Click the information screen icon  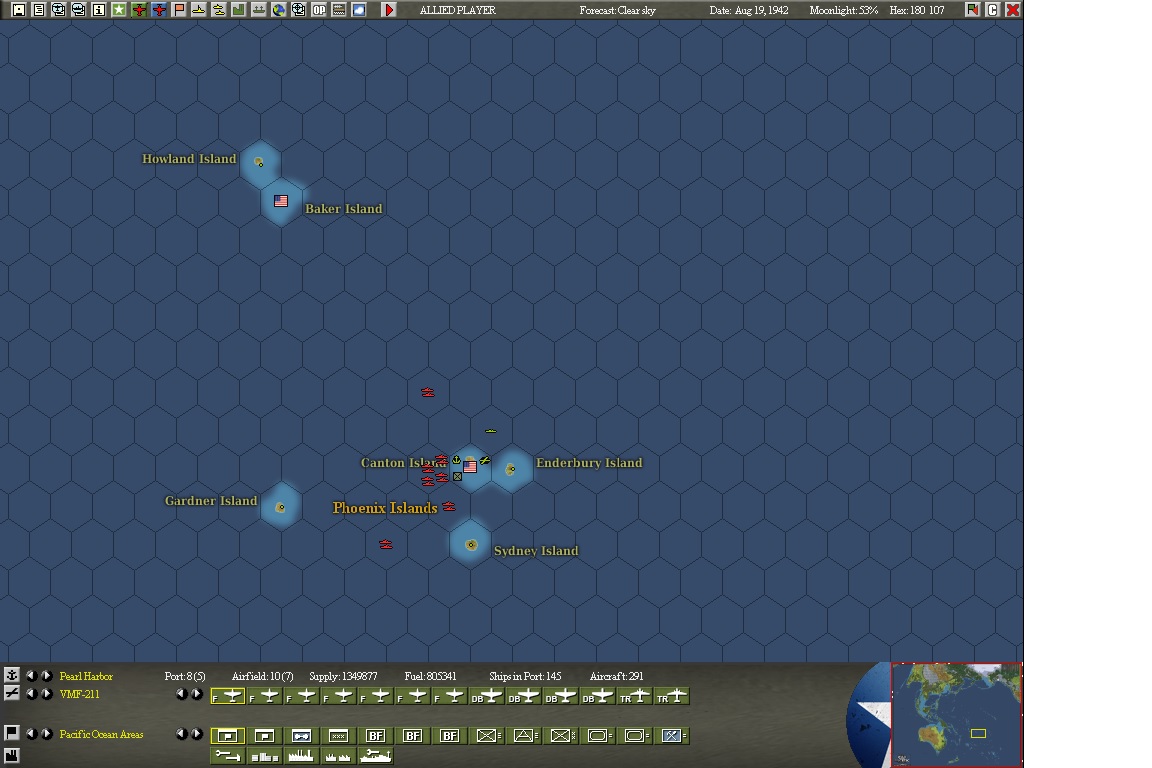pyautogui.click(x=99, y=9)
